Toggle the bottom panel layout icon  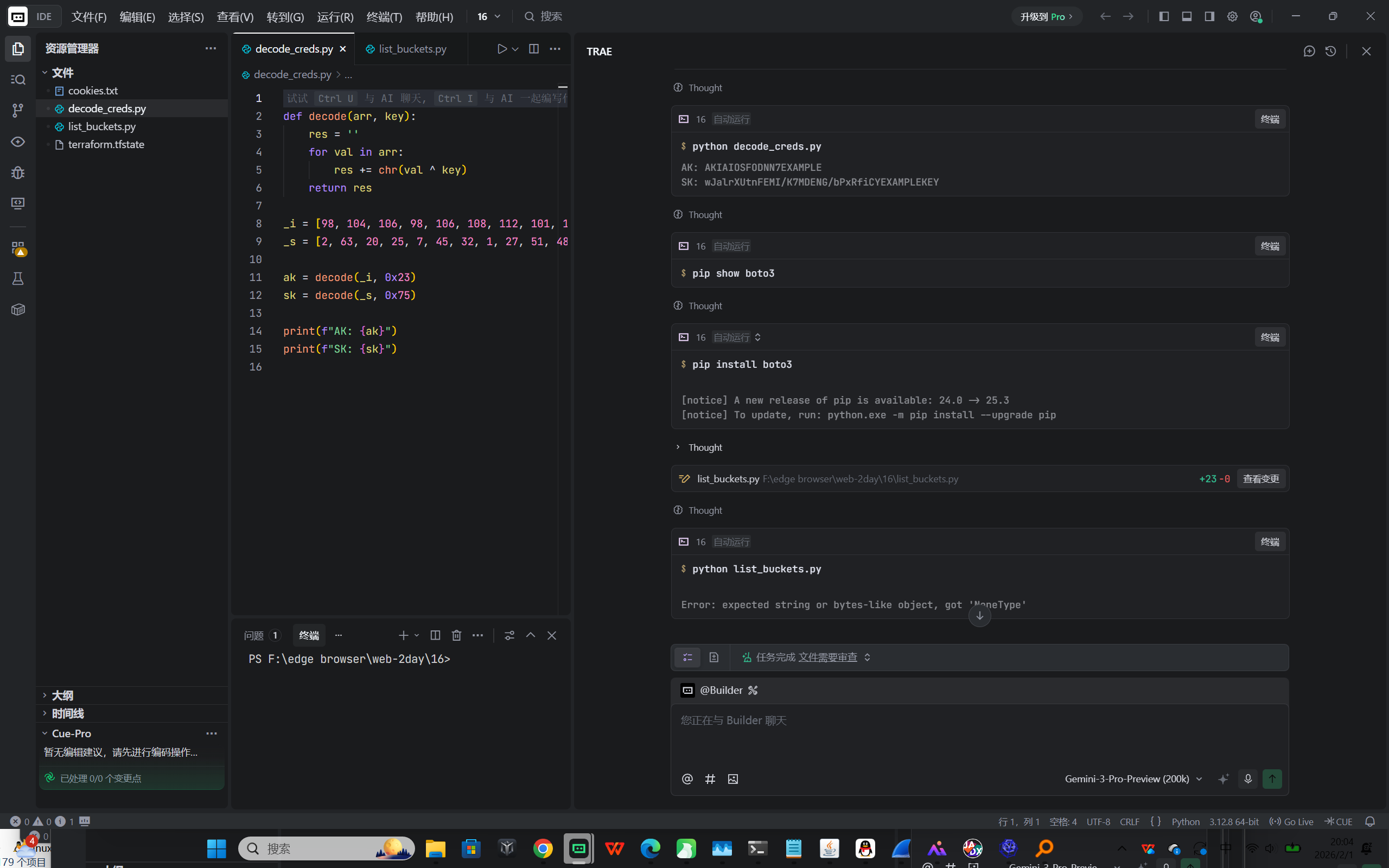[x=1187, y=17]
